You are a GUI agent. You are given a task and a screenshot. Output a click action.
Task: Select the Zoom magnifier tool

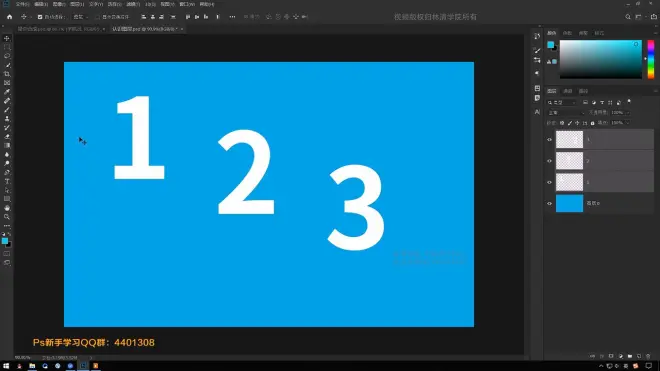7,217
